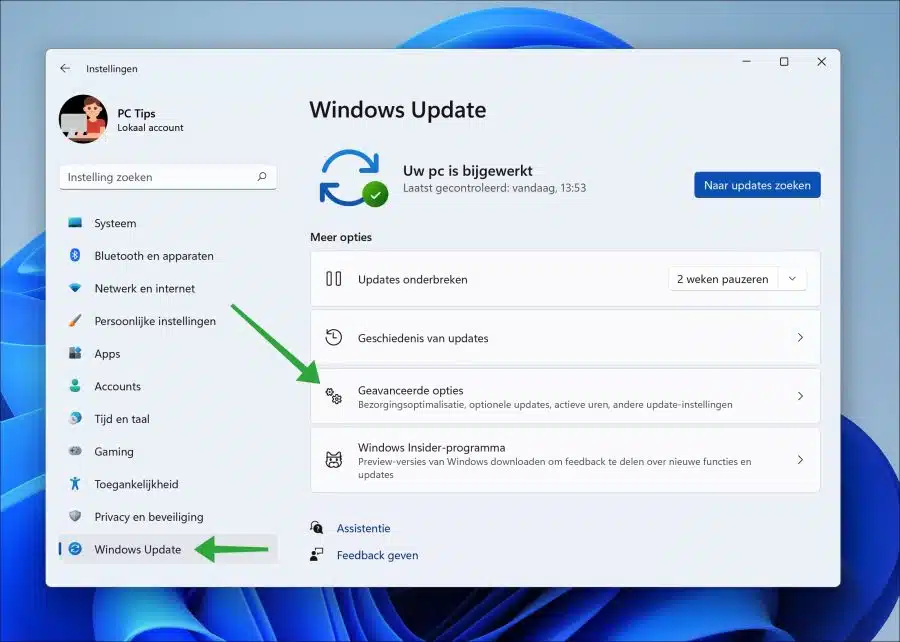Open Privacy en beveiliging category
Screen dimensions: 900x642
pos(168,517)
